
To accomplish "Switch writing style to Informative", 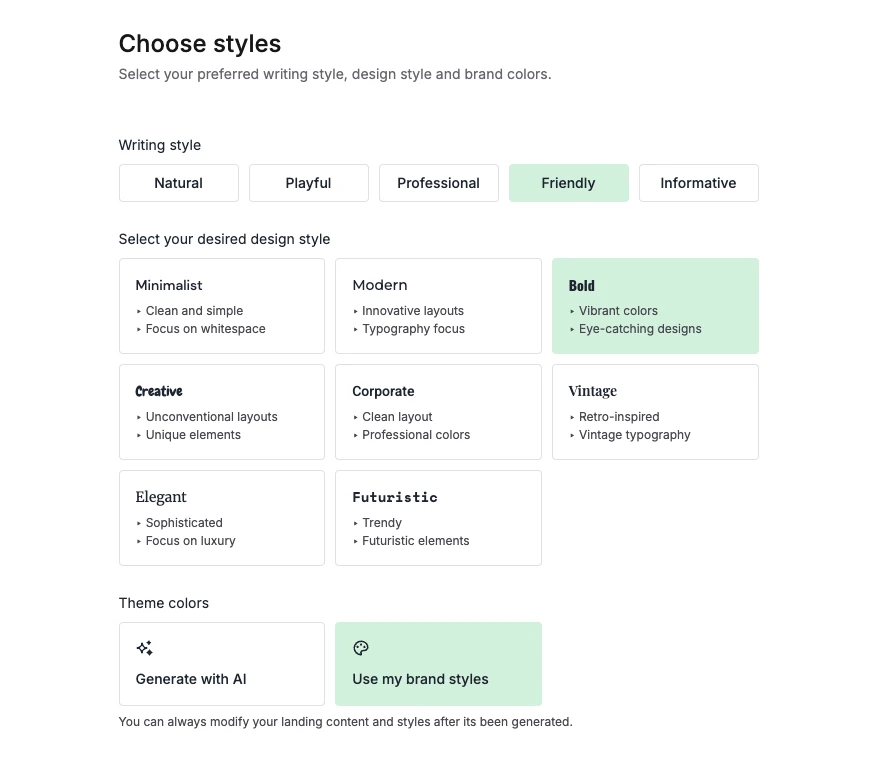I will click(x=698, y=183).
